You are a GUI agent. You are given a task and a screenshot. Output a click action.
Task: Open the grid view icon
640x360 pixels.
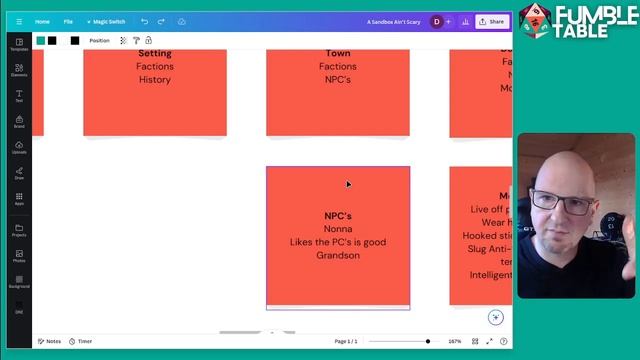(475, 341)
